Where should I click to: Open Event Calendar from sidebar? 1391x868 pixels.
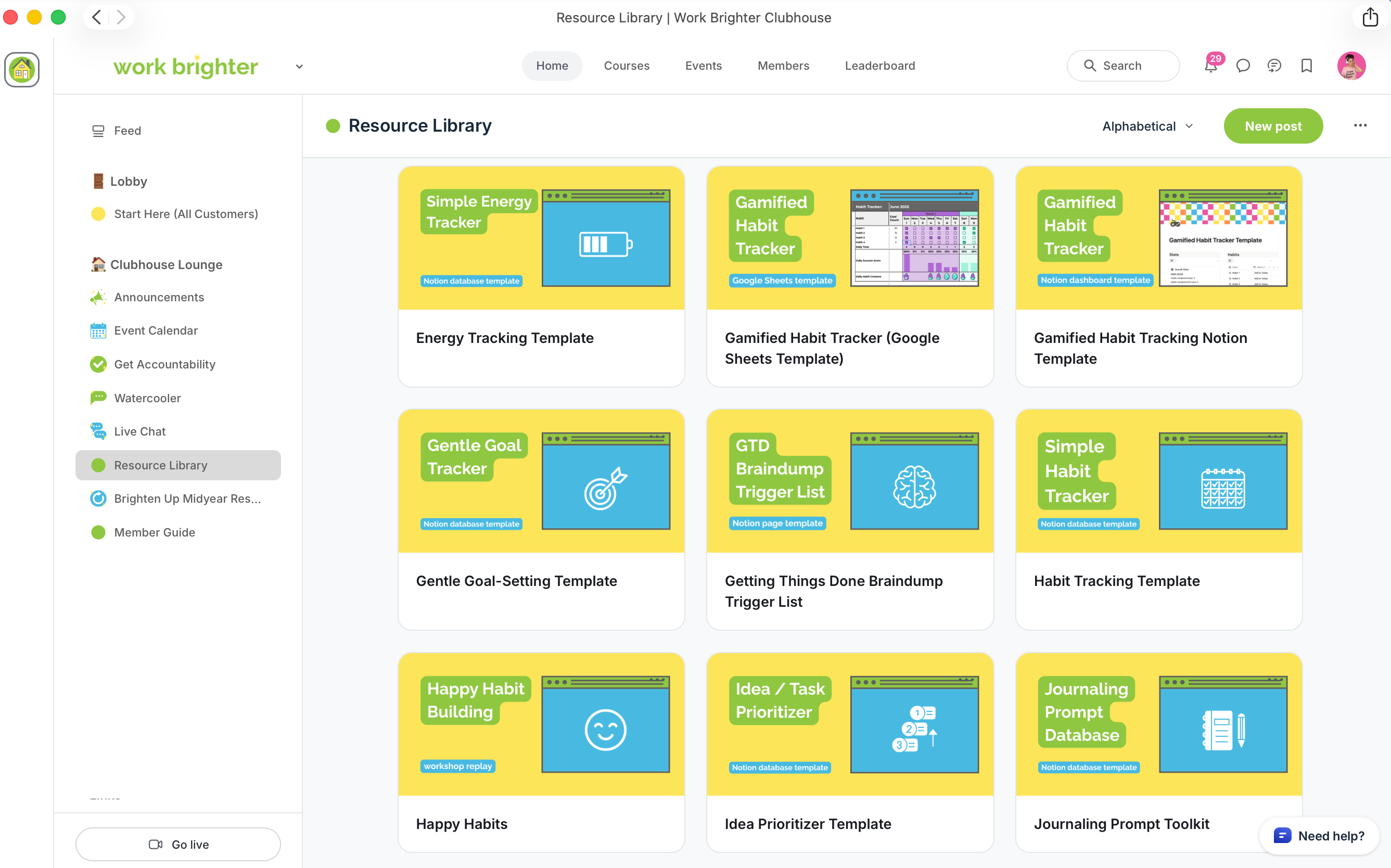(x=156, y=330)
